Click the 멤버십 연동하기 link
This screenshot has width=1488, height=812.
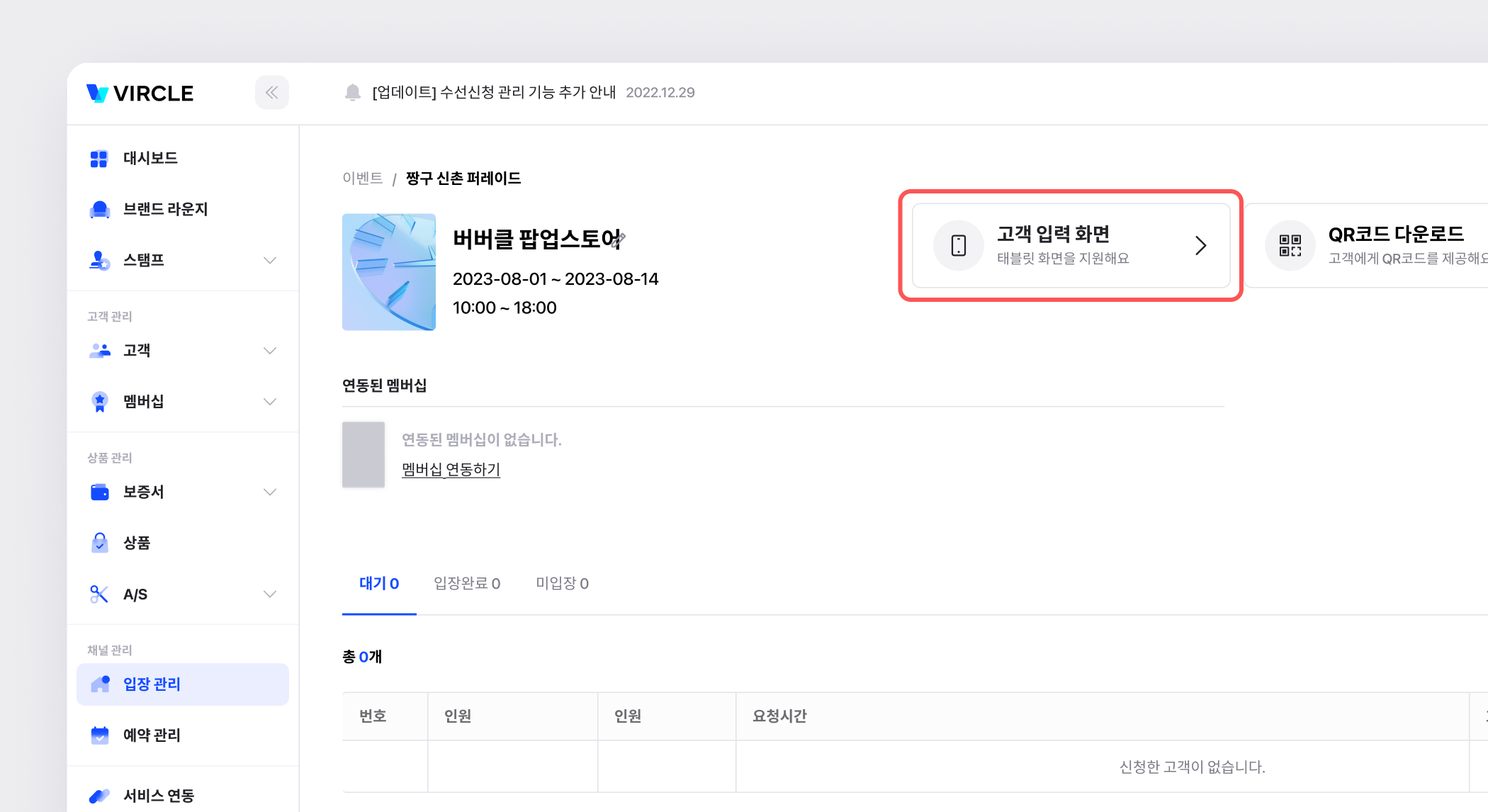click(x=451, y=469)
